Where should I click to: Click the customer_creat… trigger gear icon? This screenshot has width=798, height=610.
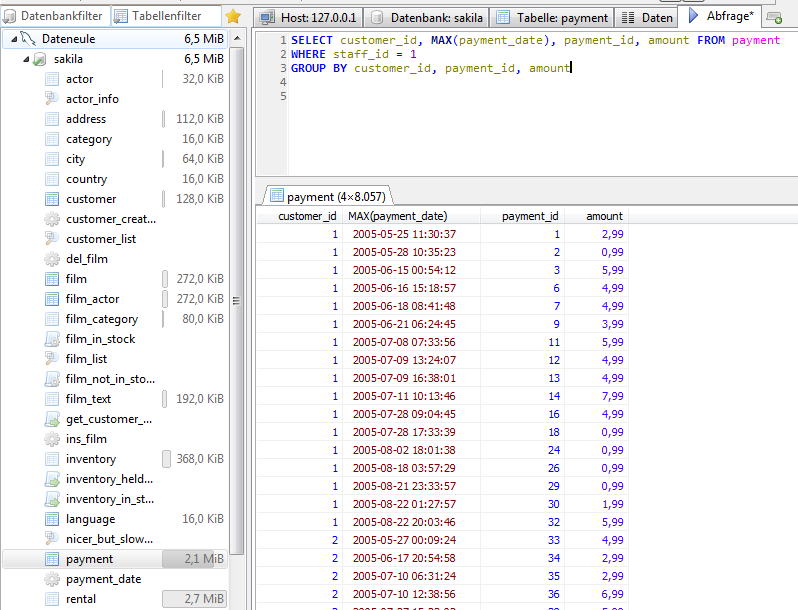tap(52, 219)
